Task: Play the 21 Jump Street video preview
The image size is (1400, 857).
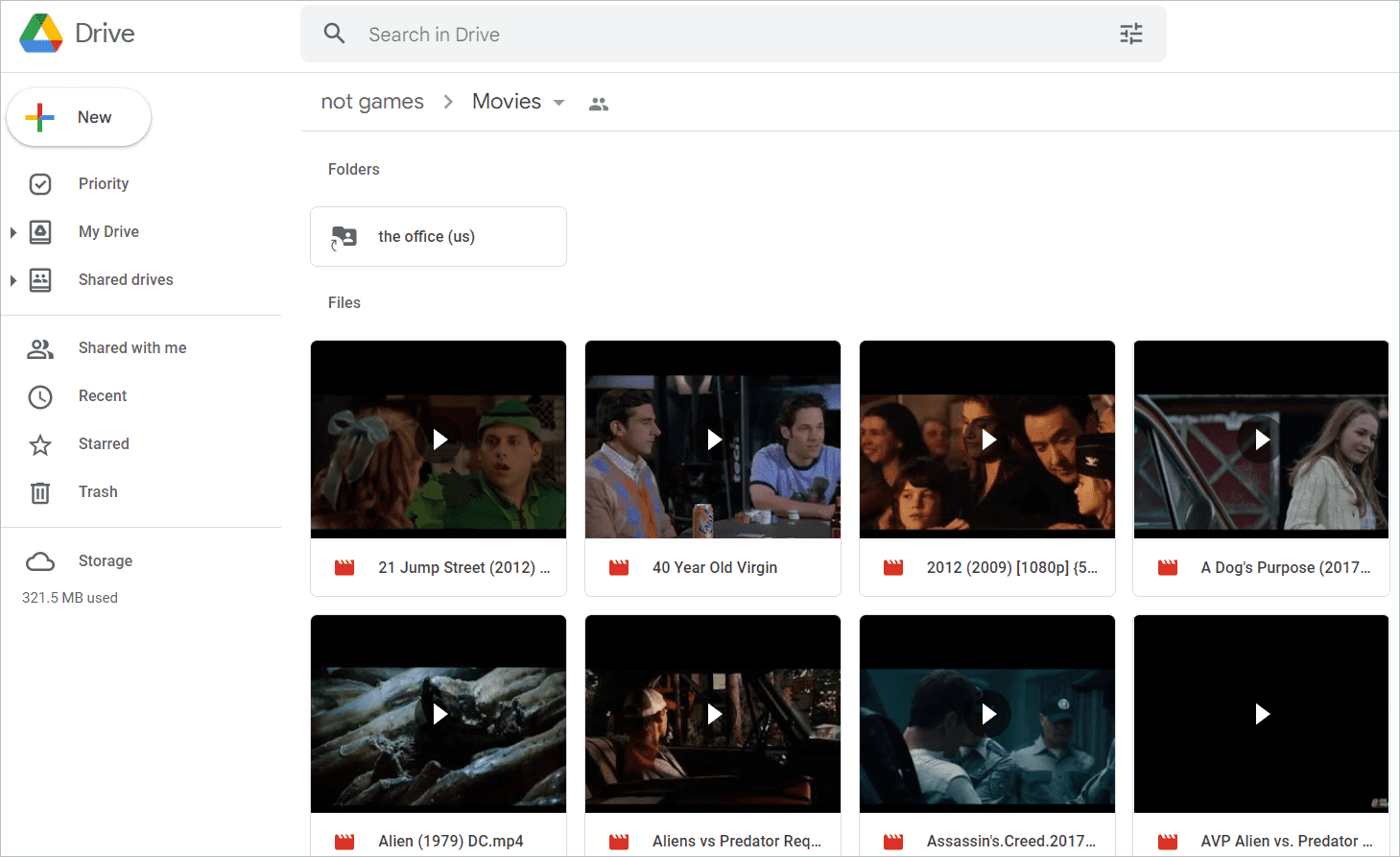Action: coord(439,440)
